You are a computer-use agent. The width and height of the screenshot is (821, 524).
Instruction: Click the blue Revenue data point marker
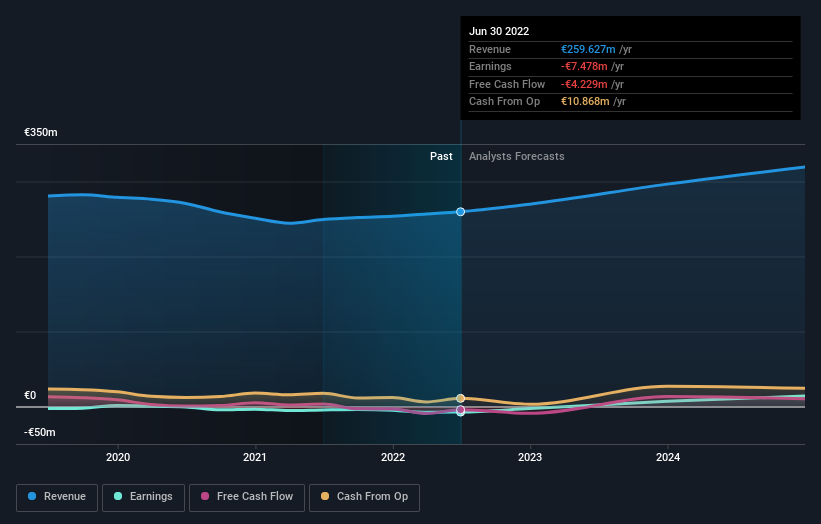[x=460, y=211]
